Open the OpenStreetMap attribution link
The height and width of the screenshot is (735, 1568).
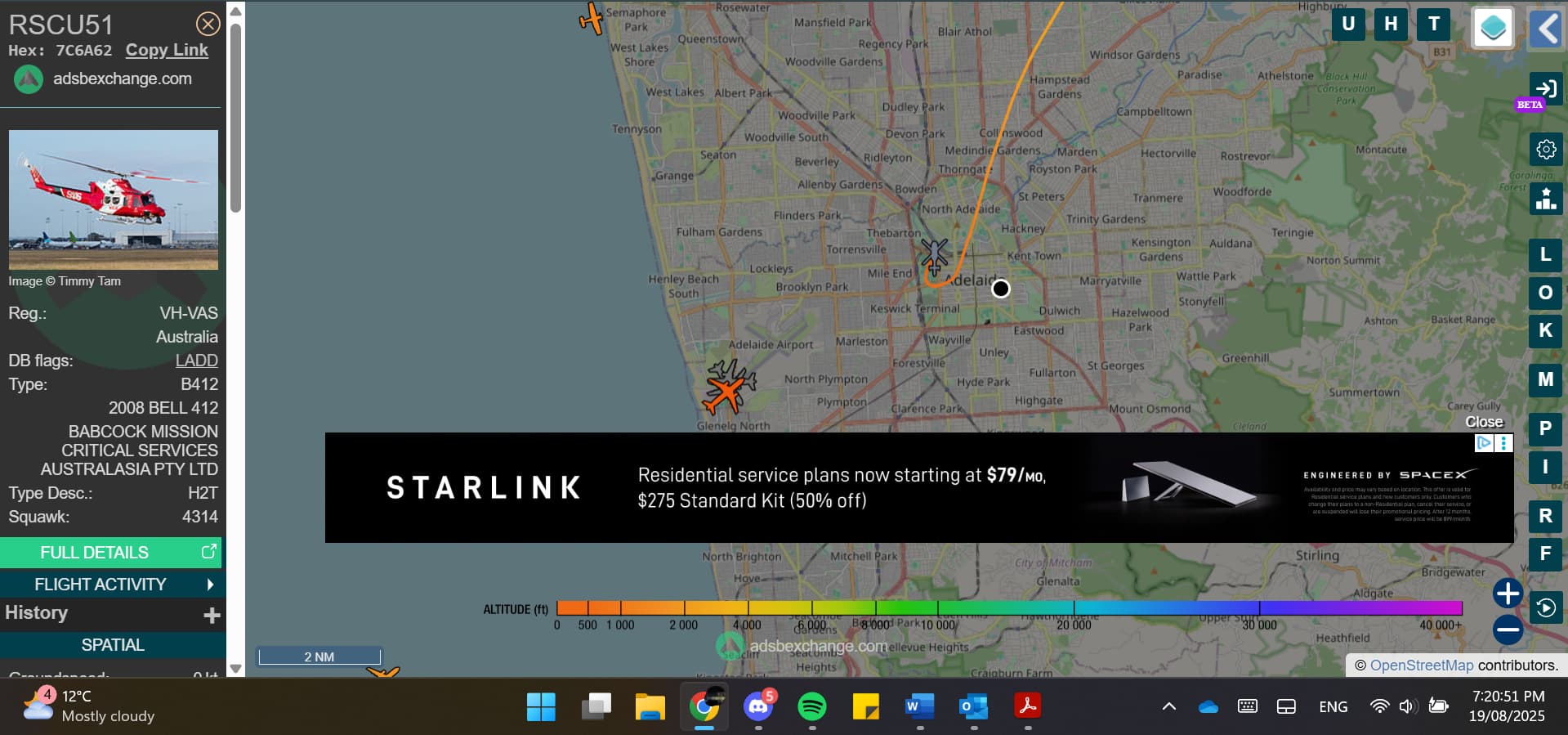1421,666
